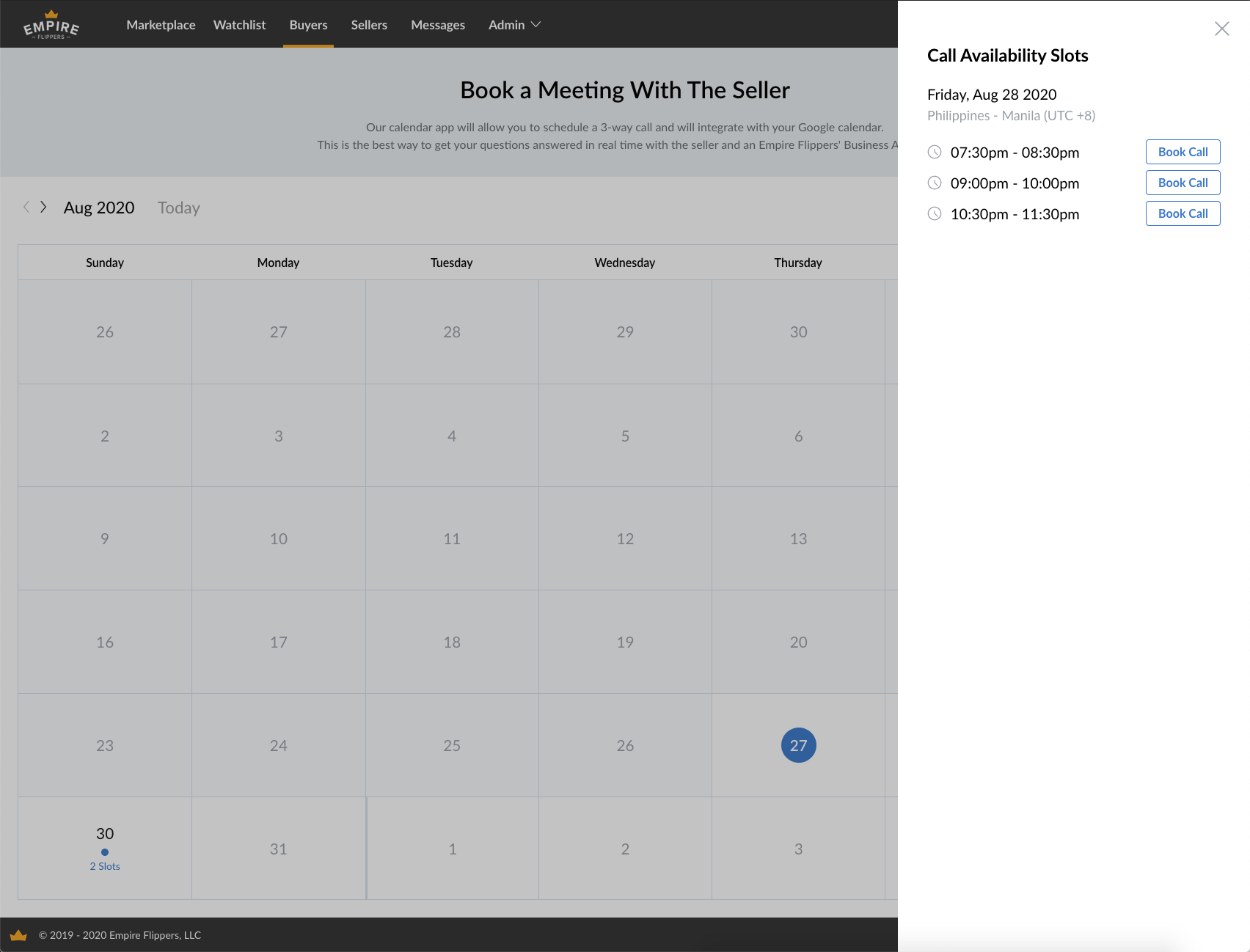The width and height of the screenshot is (1250, 952).
Task: Select August 27 on the calendar
Action: point(799,744)
